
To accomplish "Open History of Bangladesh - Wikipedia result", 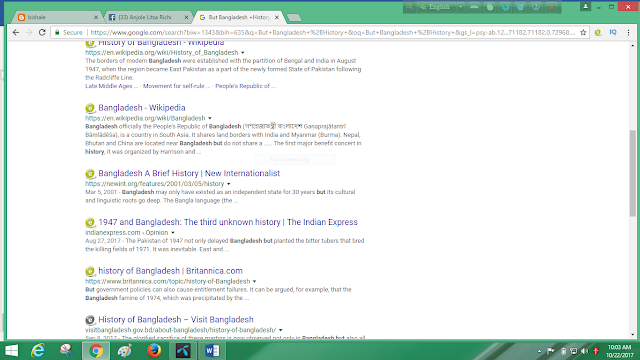I will (161, 42).
